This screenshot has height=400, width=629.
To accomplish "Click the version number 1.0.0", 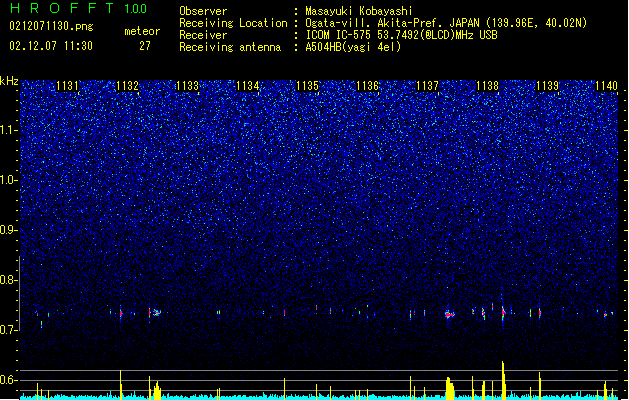I will 136,8.
